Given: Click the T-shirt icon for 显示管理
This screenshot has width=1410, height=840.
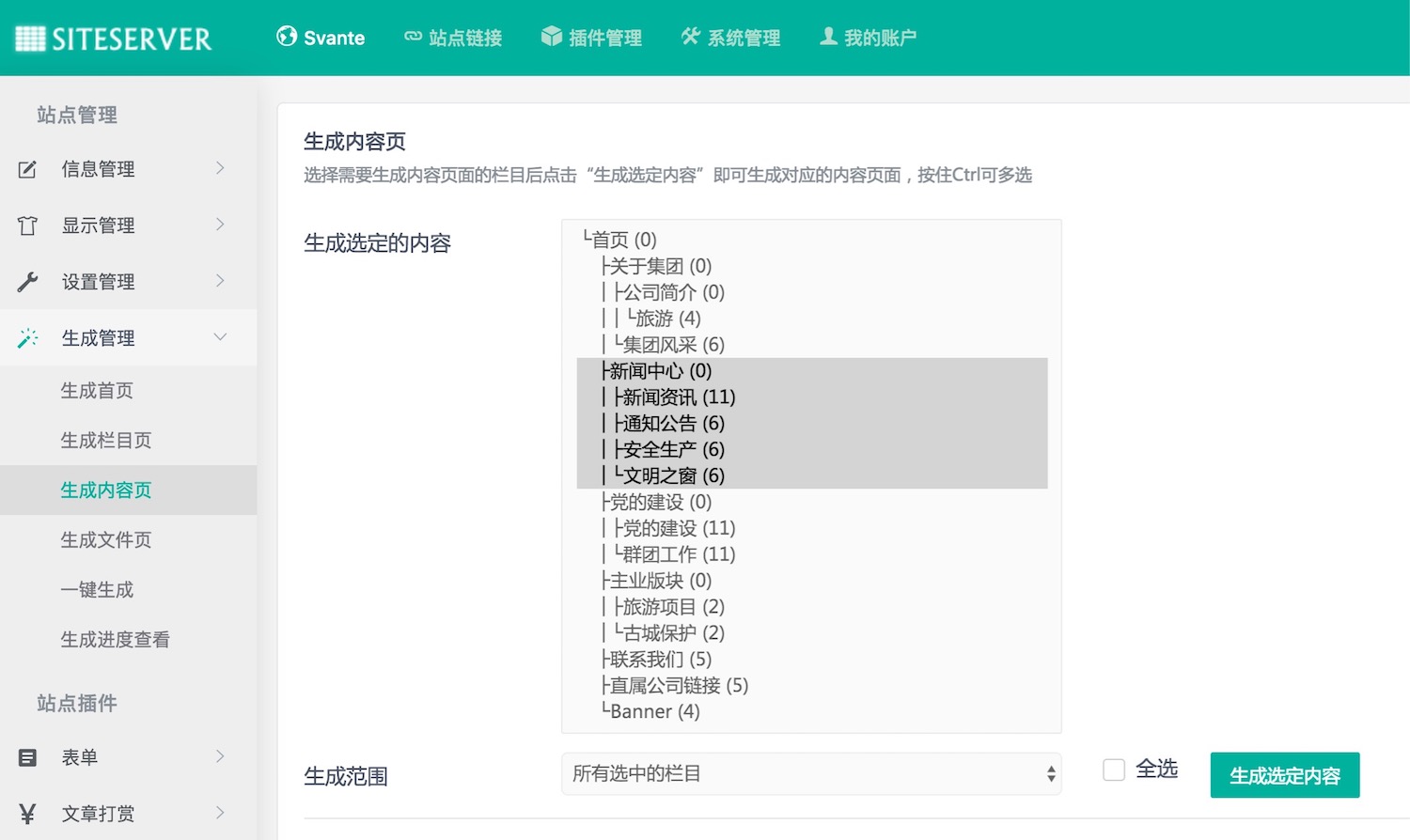Looking at the screenshot, I should [x=27, y=226].
